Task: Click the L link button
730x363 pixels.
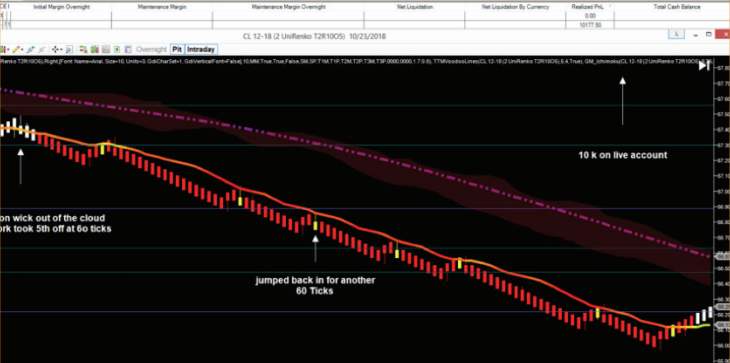Action: tap(676, 34)
